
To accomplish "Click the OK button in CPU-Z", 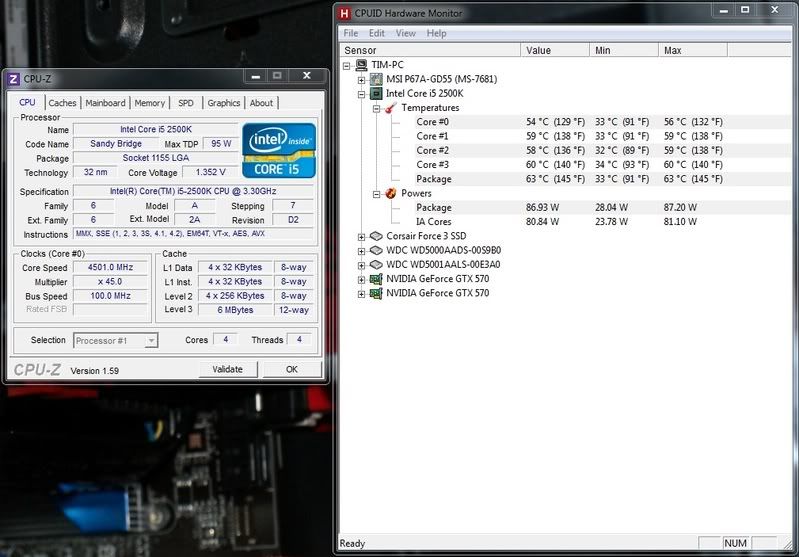I will coord(291,369).
